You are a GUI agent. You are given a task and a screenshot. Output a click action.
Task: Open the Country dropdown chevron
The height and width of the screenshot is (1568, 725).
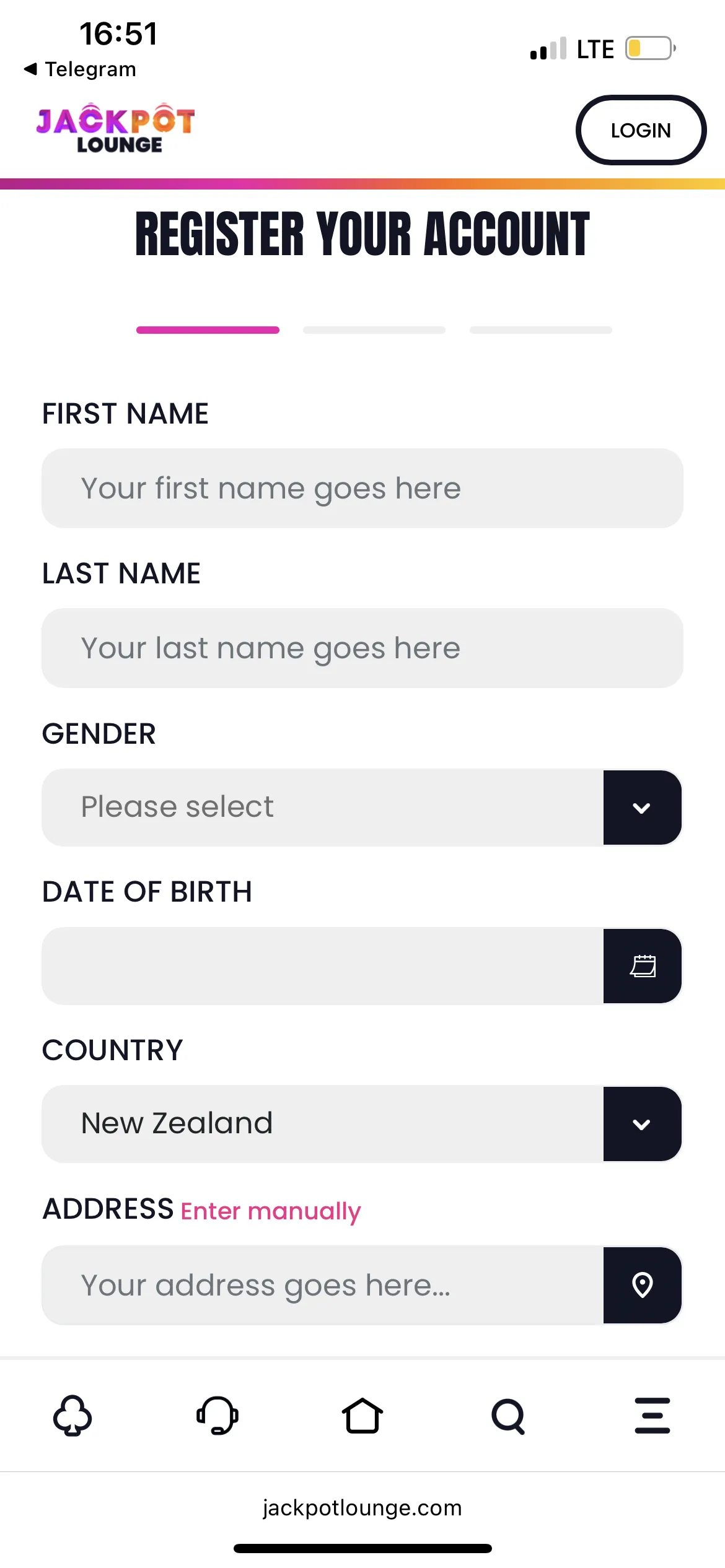click(643, 1124)
